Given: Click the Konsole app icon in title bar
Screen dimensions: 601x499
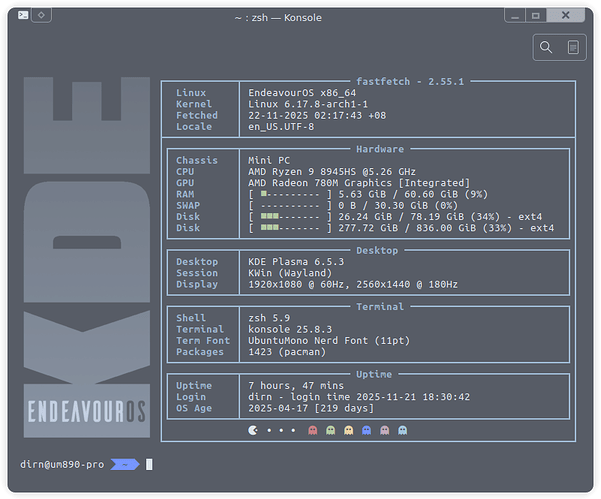Looking at the screenshot, I should pyautogui.click(x=16, y=15).
